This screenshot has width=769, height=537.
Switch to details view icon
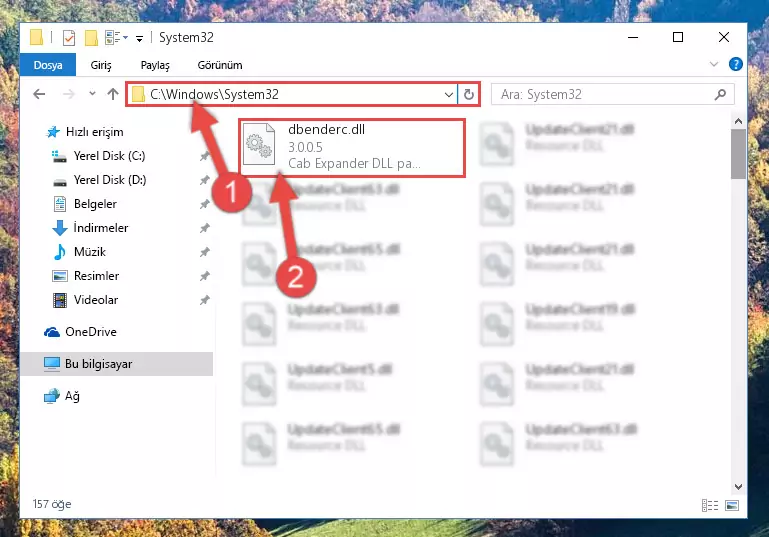(x=710, y=505)
